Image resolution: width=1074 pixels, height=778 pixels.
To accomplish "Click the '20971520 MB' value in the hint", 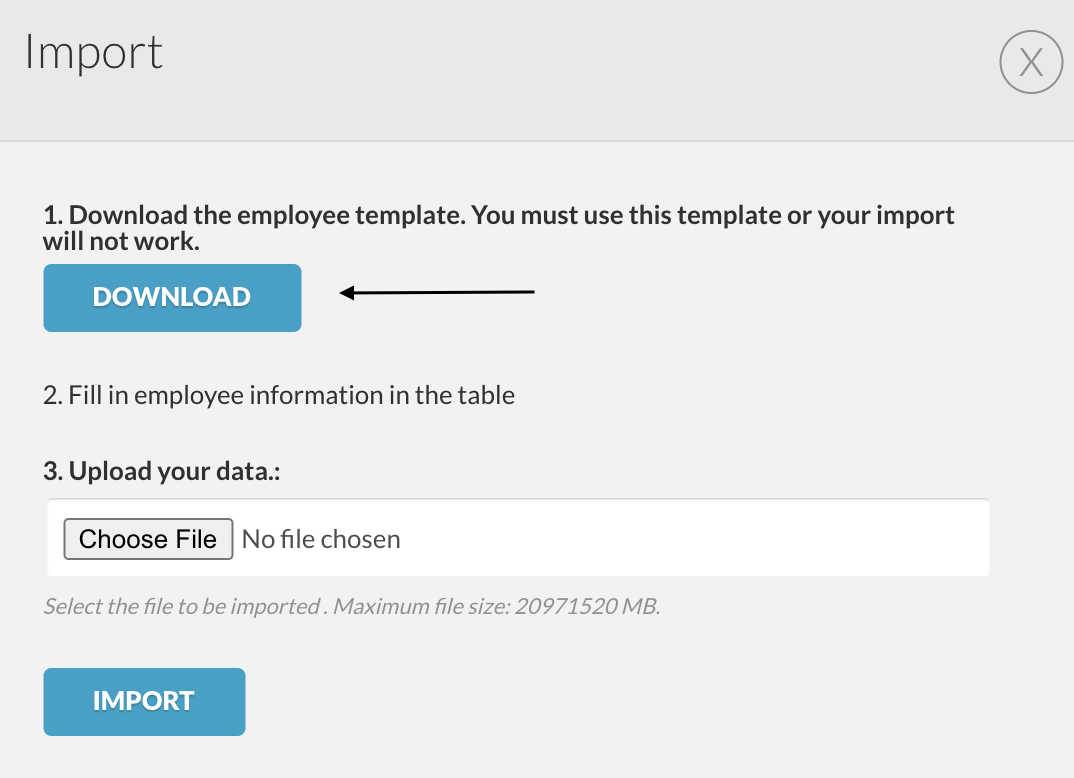I will (x=587, y=606).
